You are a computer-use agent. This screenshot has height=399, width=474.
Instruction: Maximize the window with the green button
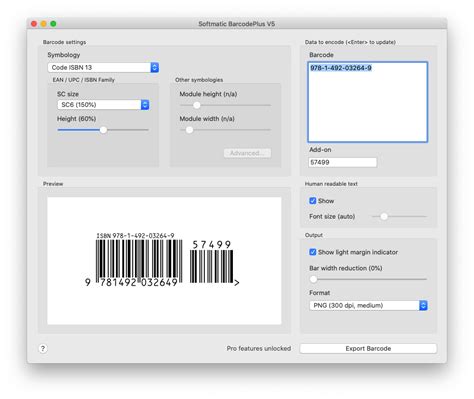pyautogui.click(x=53, y=24)
